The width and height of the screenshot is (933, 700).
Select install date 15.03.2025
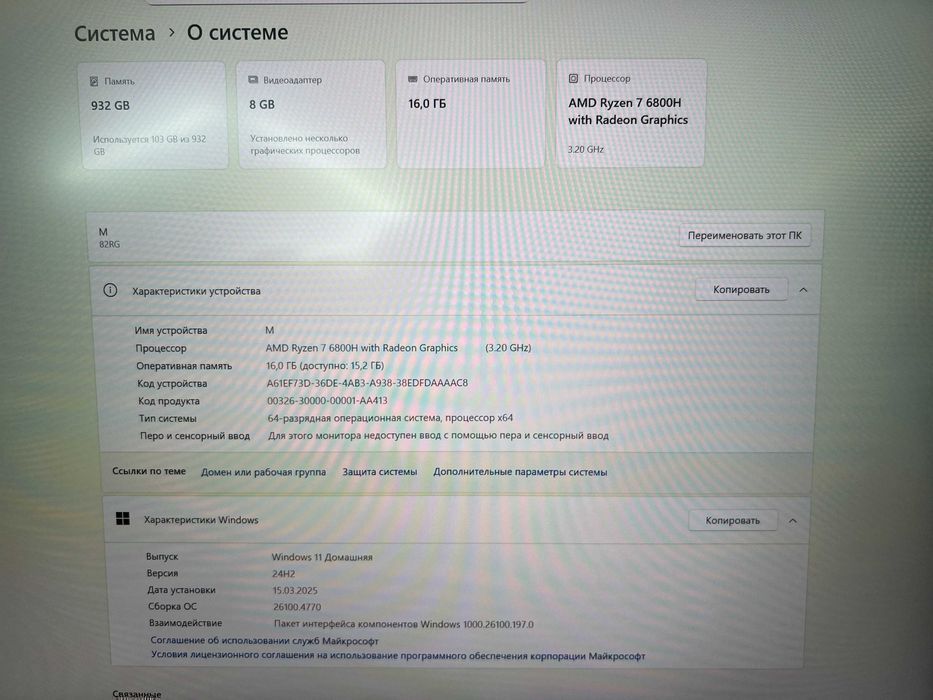coord(295,590)
